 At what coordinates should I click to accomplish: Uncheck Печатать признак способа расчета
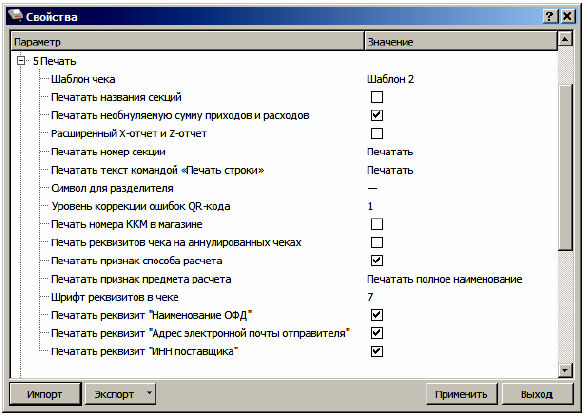click(x=377, y=261)
